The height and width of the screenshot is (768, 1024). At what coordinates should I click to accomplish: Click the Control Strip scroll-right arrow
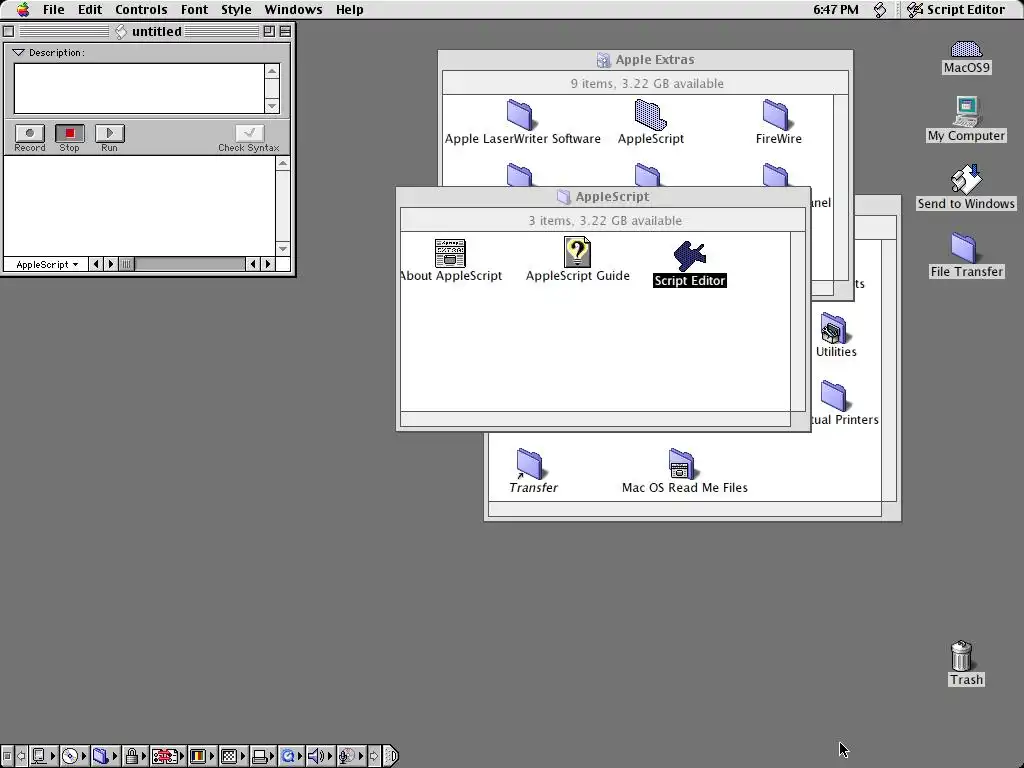[x=374, y=756]
